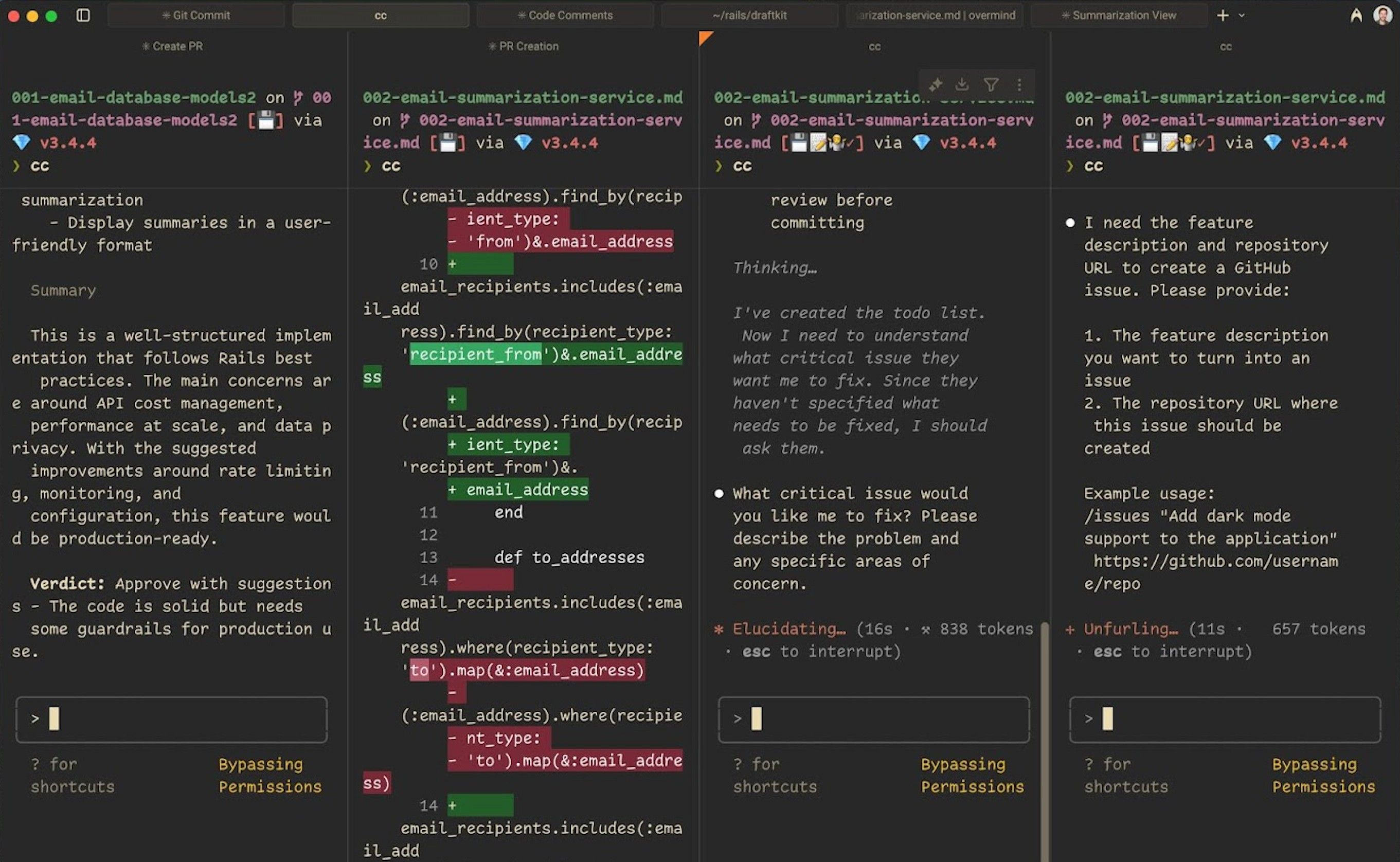Screen dimensions: 1400x862
Task: Click '? for shortcuts' in the Create PR pane
Action: 73,776
